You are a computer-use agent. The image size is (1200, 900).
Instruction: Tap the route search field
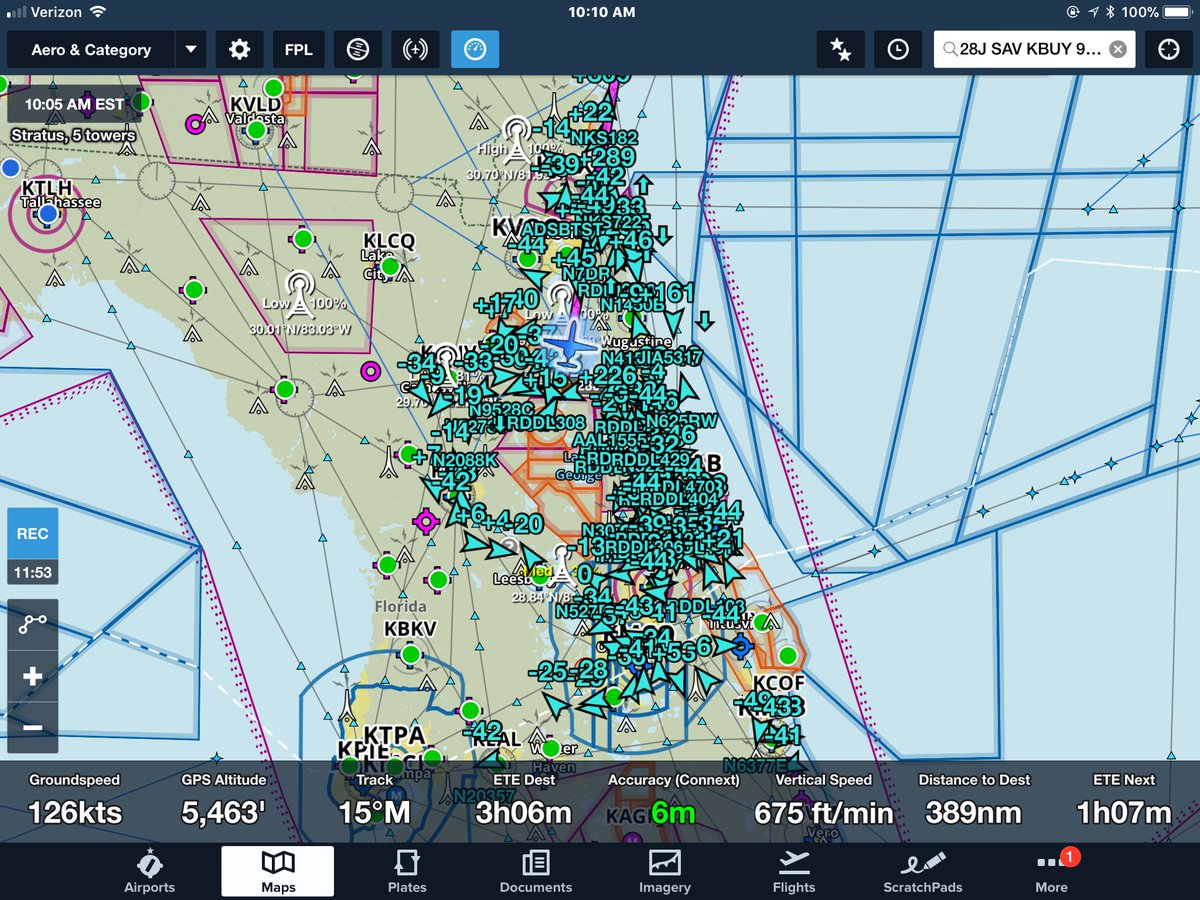[1034, 49]
